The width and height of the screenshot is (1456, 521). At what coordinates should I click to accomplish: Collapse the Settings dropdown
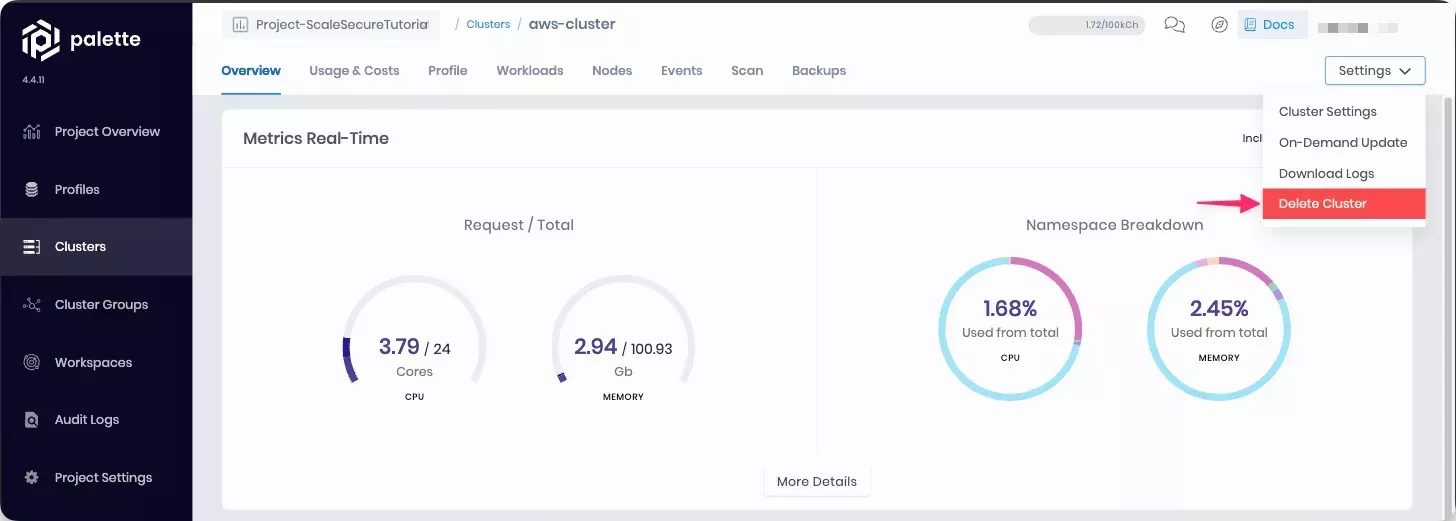1375,71
